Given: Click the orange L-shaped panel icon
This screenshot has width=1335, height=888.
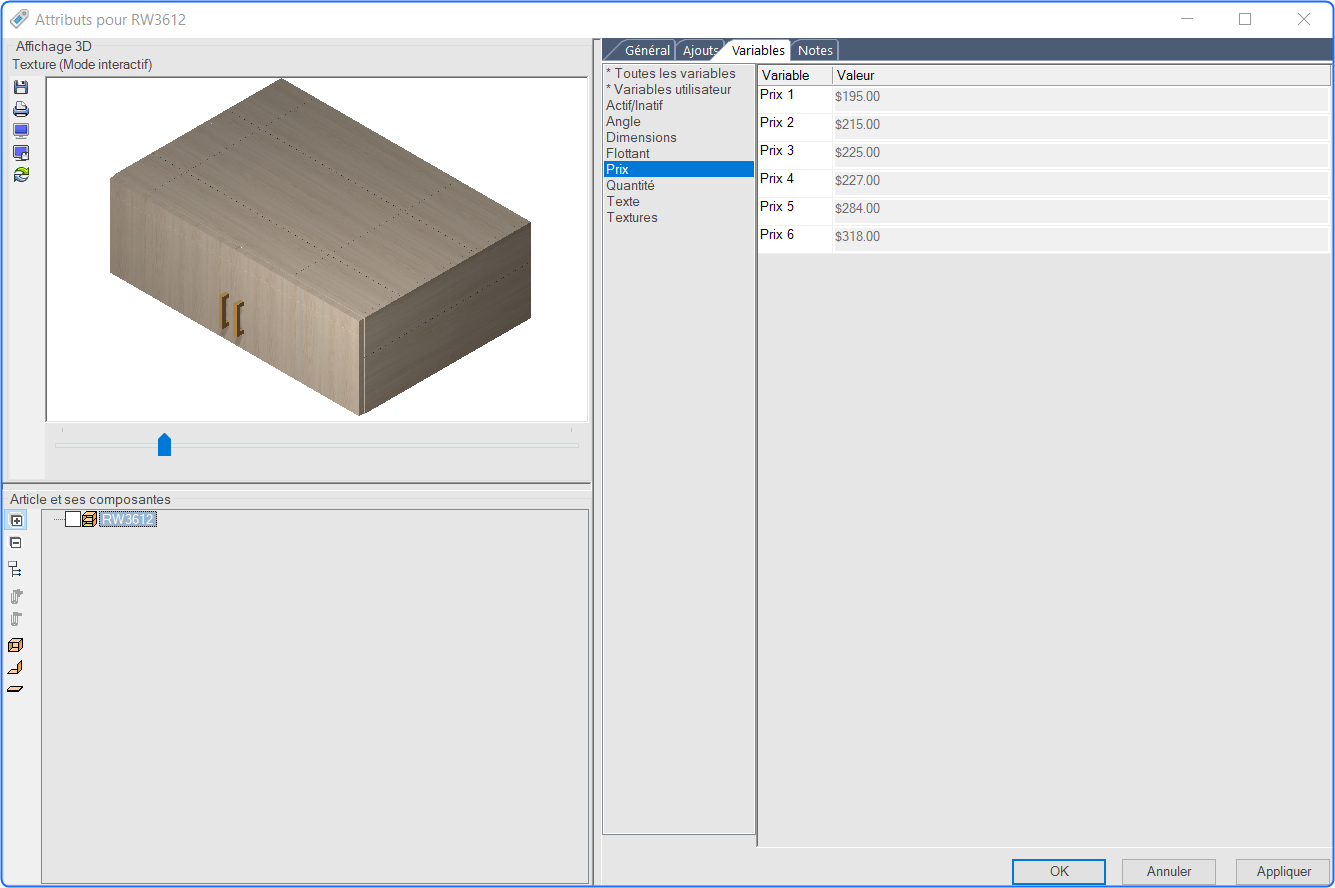Looking at the screenshot, I should point(15,668).
